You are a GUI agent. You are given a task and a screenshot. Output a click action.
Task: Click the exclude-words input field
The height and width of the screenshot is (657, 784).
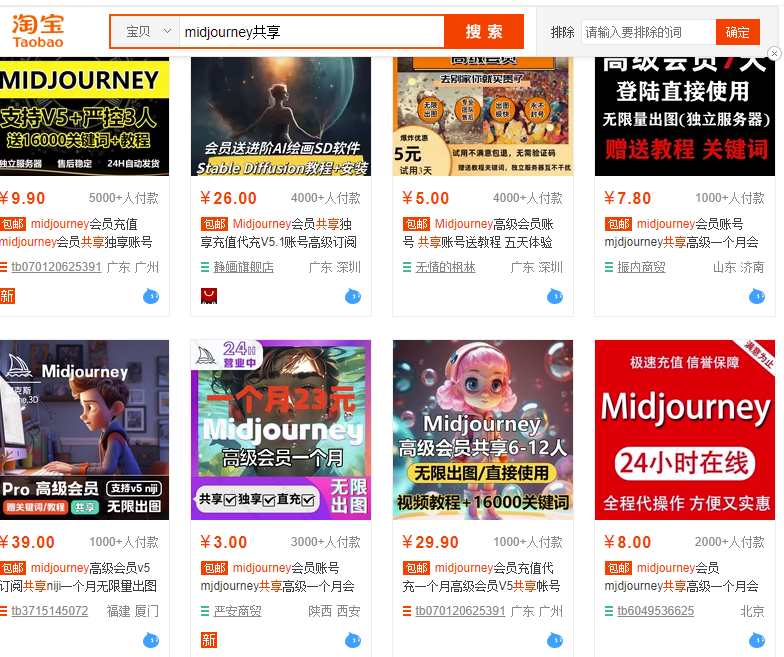pos(648,32)
